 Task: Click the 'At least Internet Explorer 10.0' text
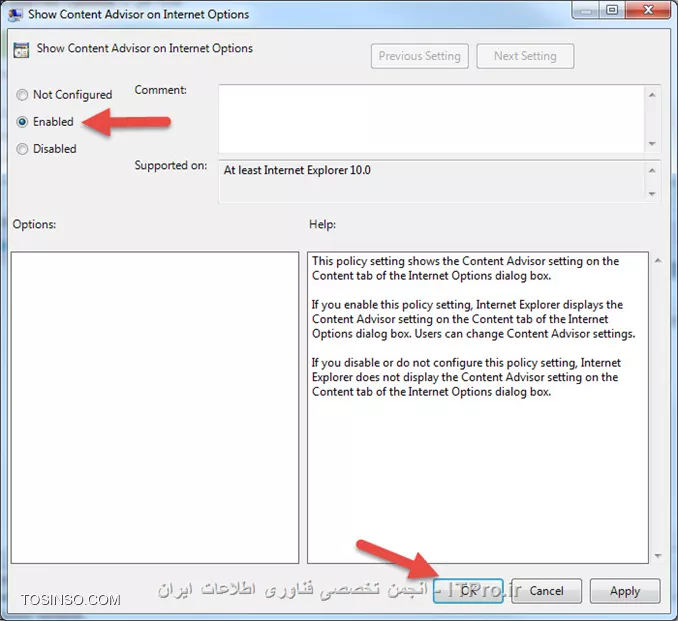coord(297,170)
